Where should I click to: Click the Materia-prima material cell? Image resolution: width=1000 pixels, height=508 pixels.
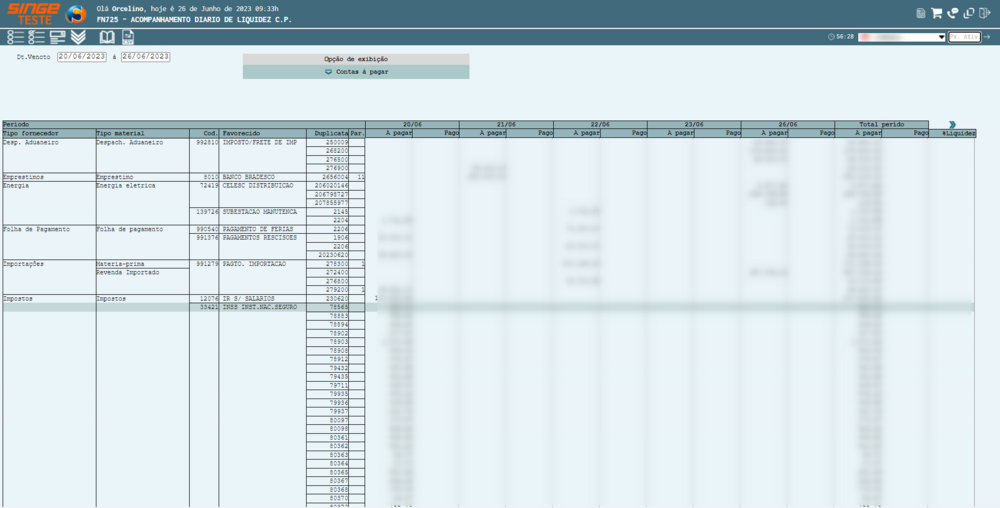coord(143,263)
